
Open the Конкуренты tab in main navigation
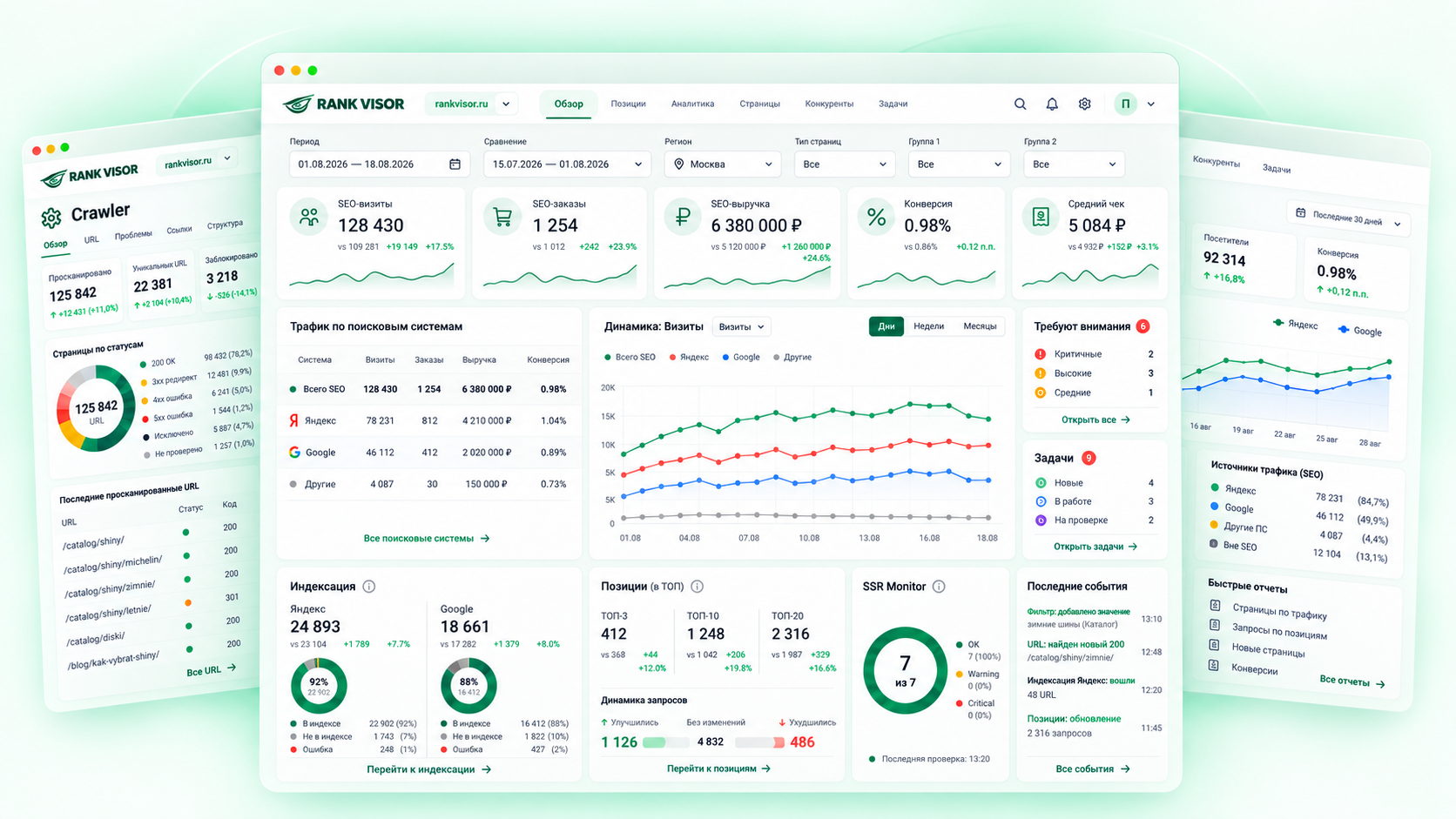pyautogui.click(x=829, y=104)
